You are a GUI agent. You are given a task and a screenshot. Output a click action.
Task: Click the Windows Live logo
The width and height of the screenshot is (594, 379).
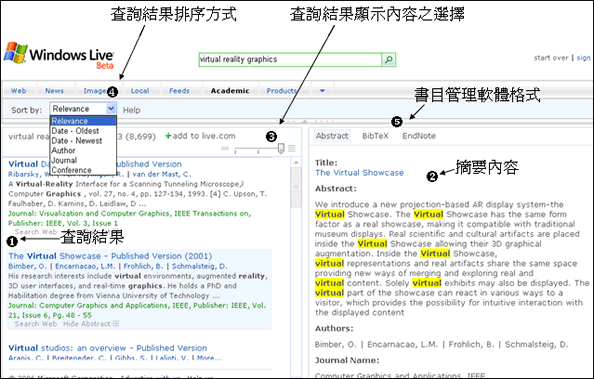coord(59,55)
